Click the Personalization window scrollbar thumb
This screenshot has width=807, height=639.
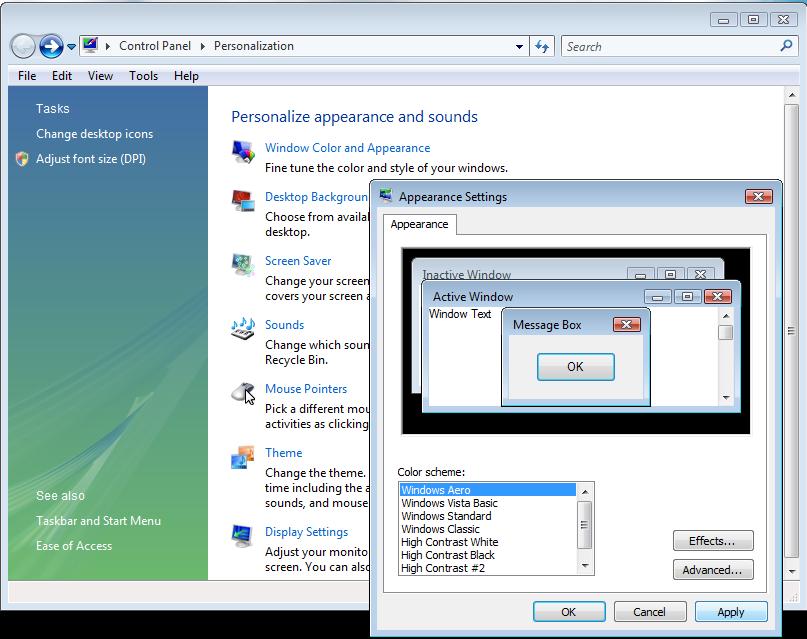pos(792,331)
